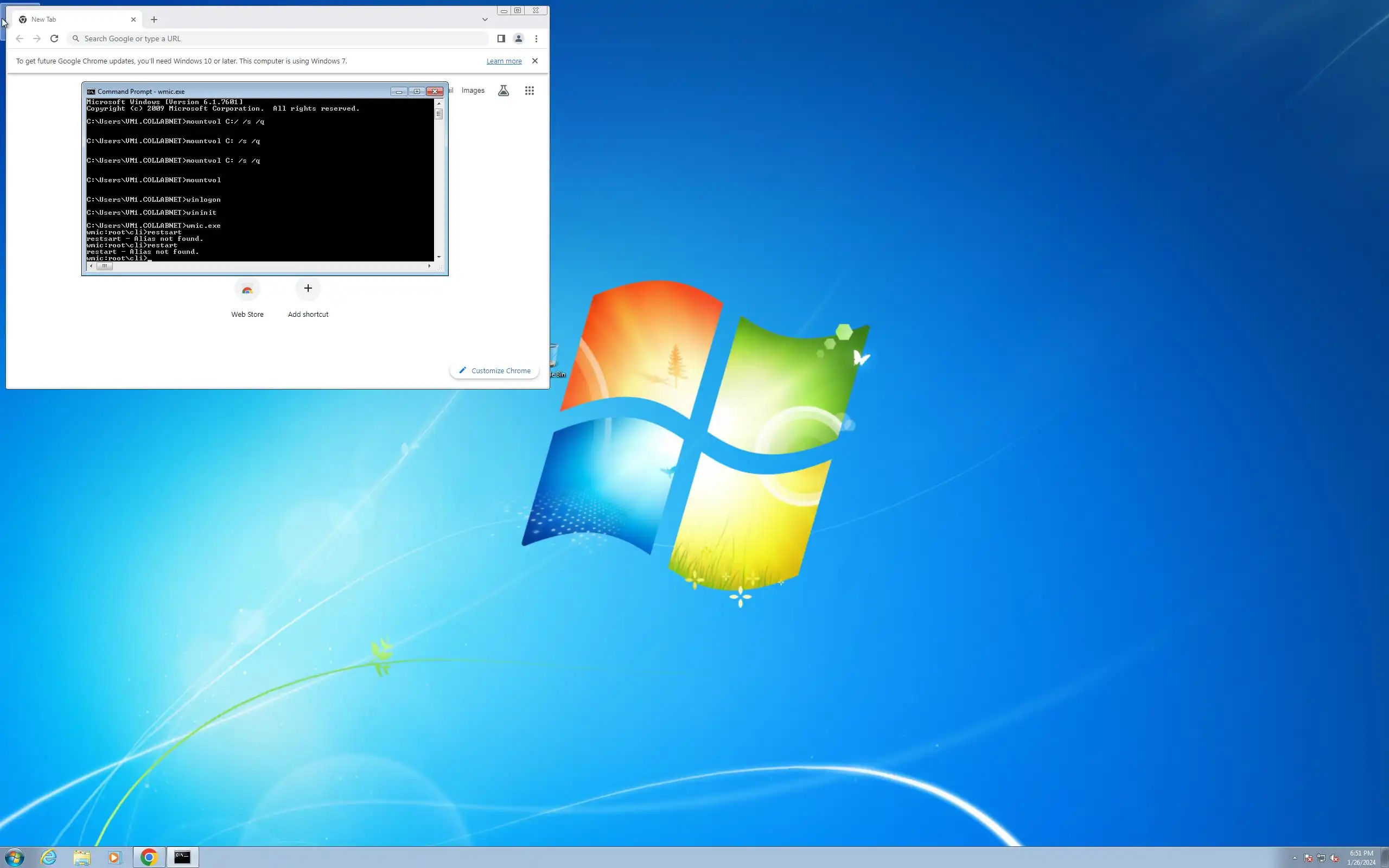Click Search Labs flask icon
Image resolution: width=1389 pixels, height=868 pixels.
coord(504,91)
